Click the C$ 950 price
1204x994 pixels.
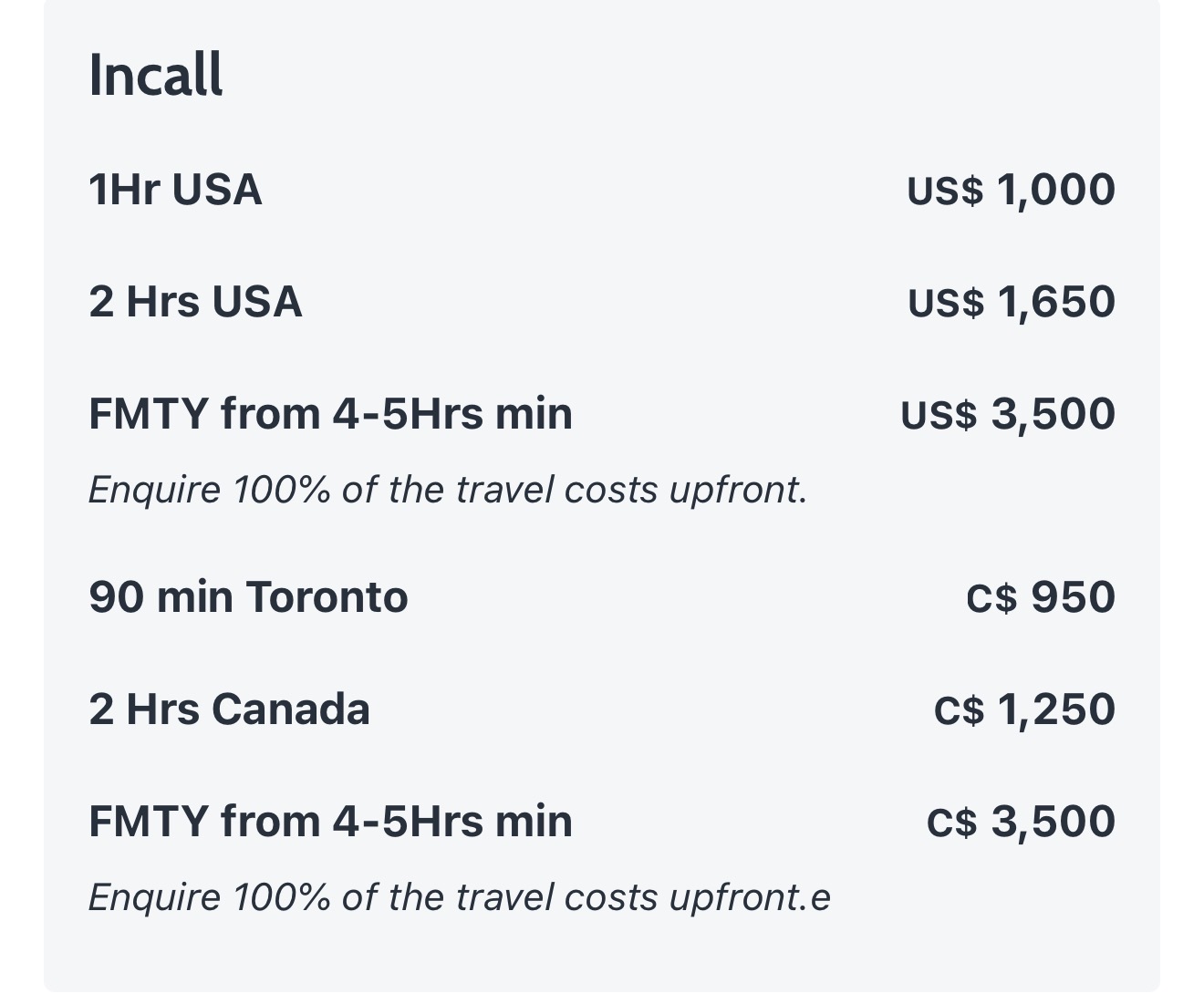(1040, 597)
